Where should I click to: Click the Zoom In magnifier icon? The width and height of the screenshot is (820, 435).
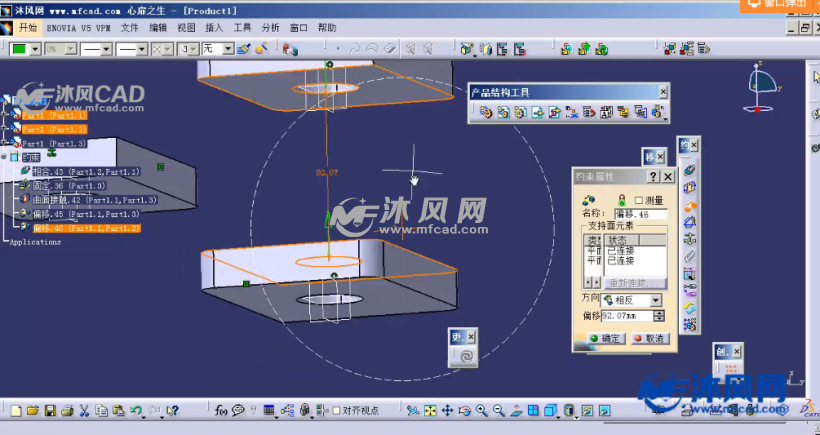click(482, 411)
